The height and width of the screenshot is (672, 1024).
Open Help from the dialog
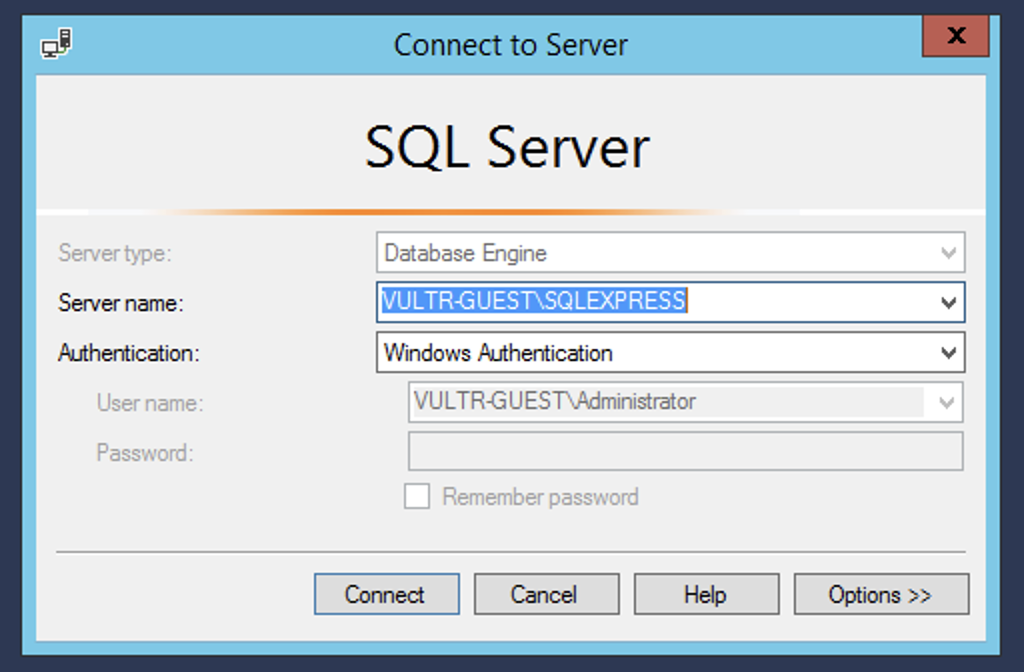706,594
